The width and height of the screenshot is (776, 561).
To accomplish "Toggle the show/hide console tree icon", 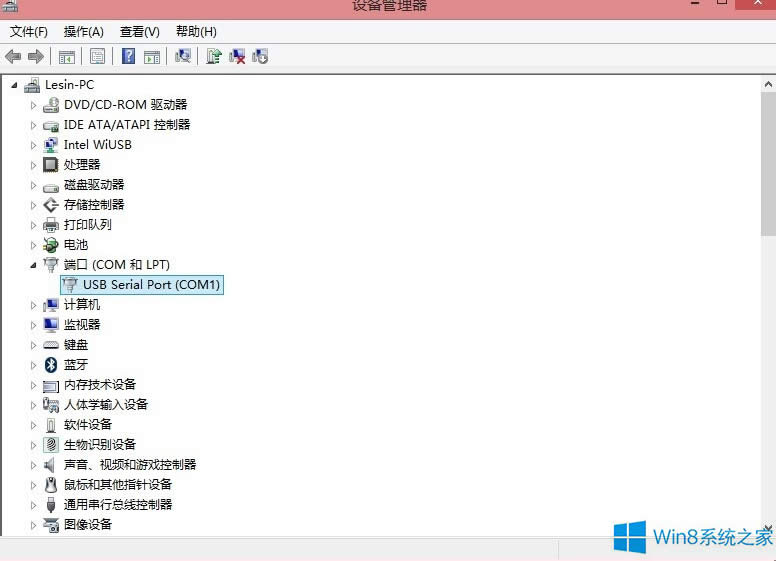I will point(67,56).
